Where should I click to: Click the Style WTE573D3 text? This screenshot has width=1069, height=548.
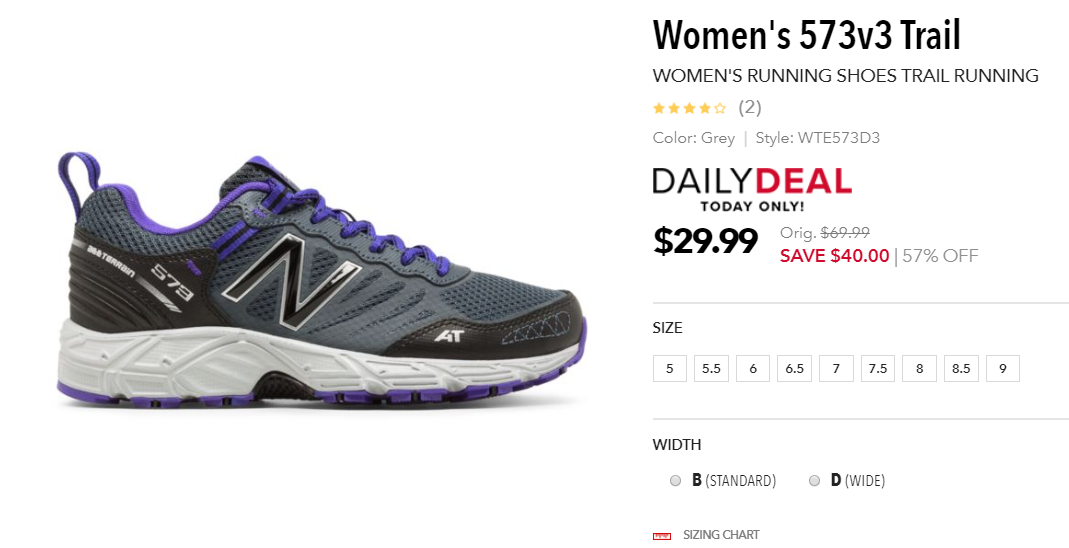coord(817,138)
